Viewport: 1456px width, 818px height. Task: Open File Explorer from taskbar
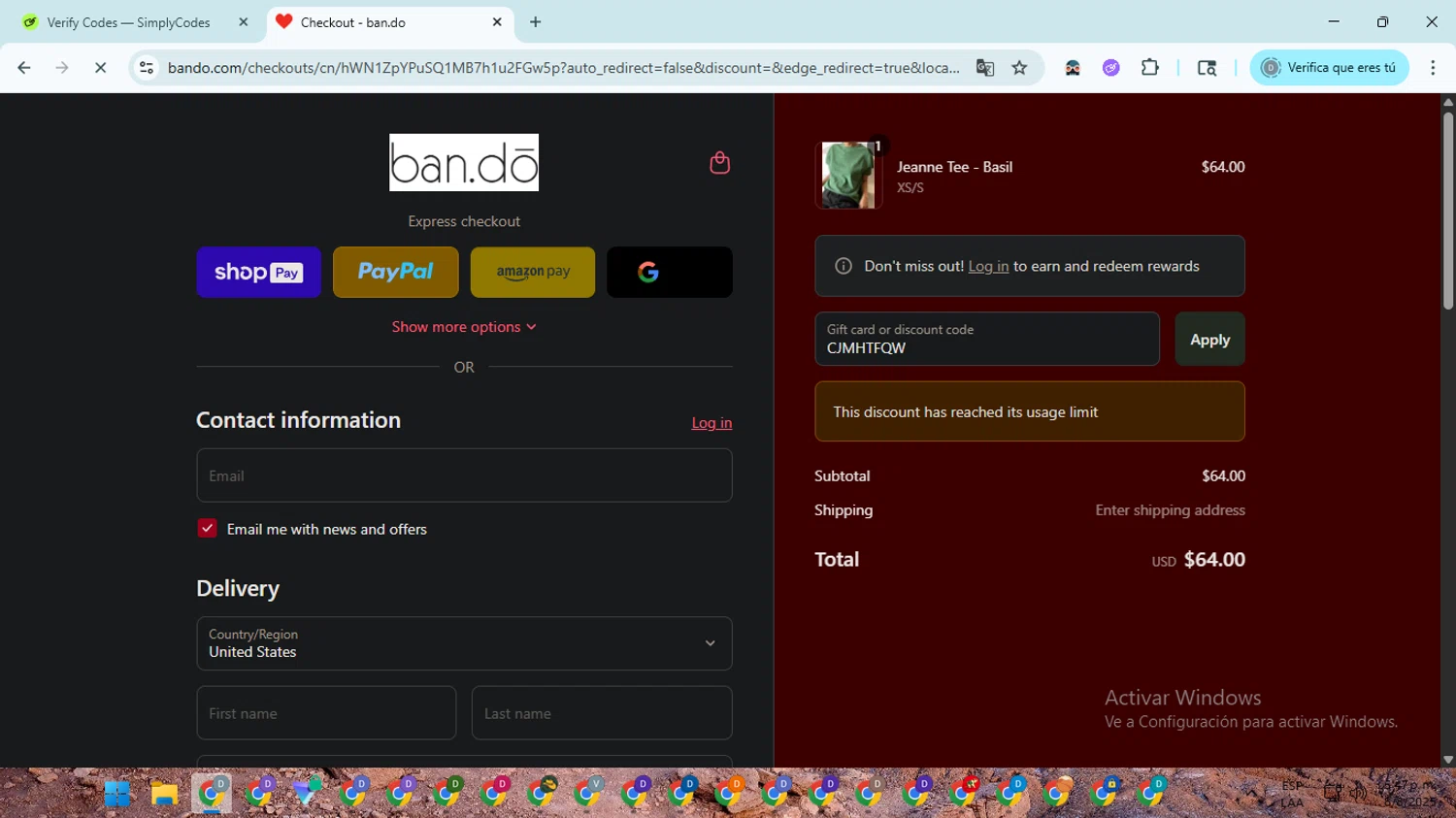164,794
